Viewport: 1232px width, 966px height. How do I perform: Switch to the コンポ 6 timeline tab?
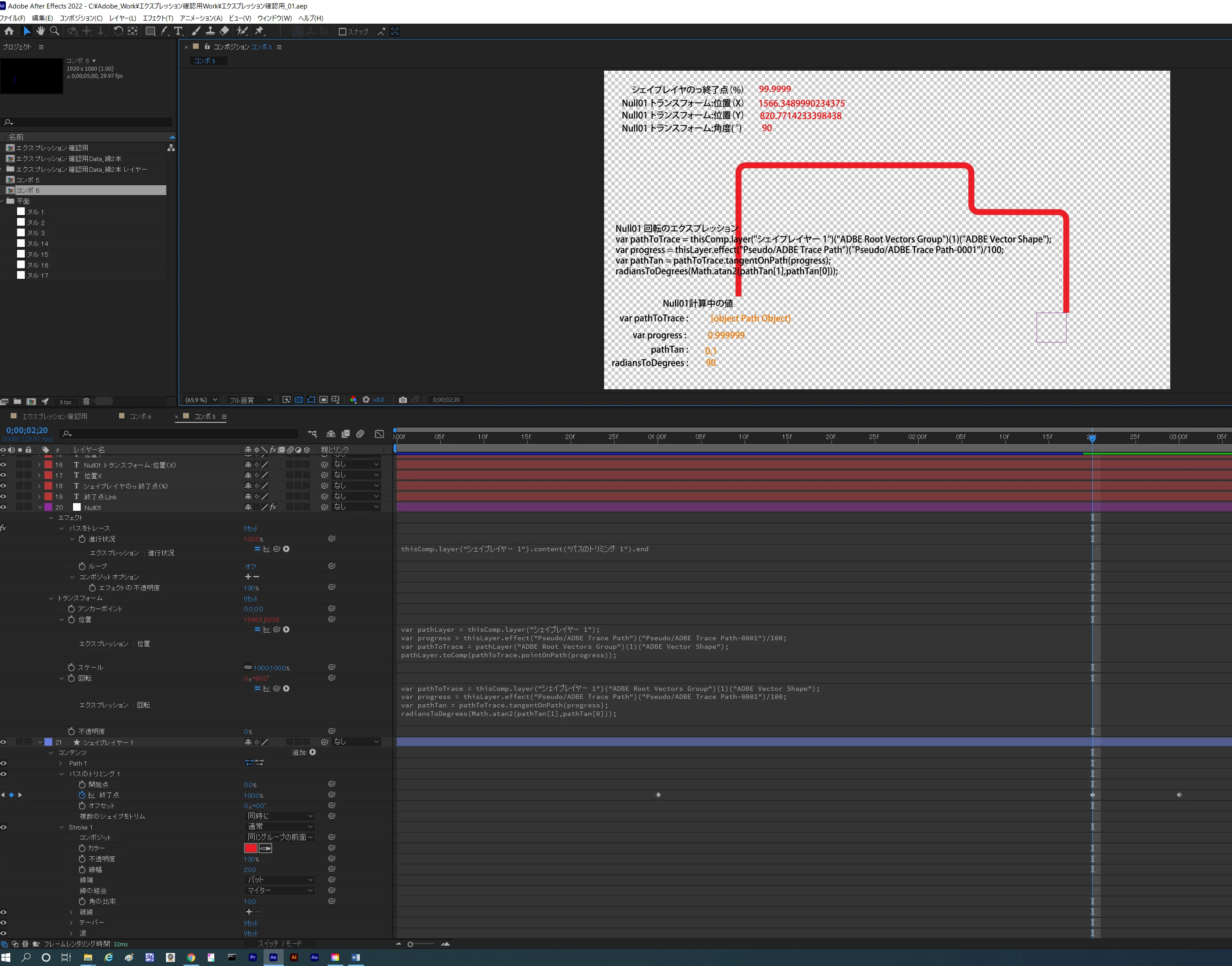[x=140, y=416]
